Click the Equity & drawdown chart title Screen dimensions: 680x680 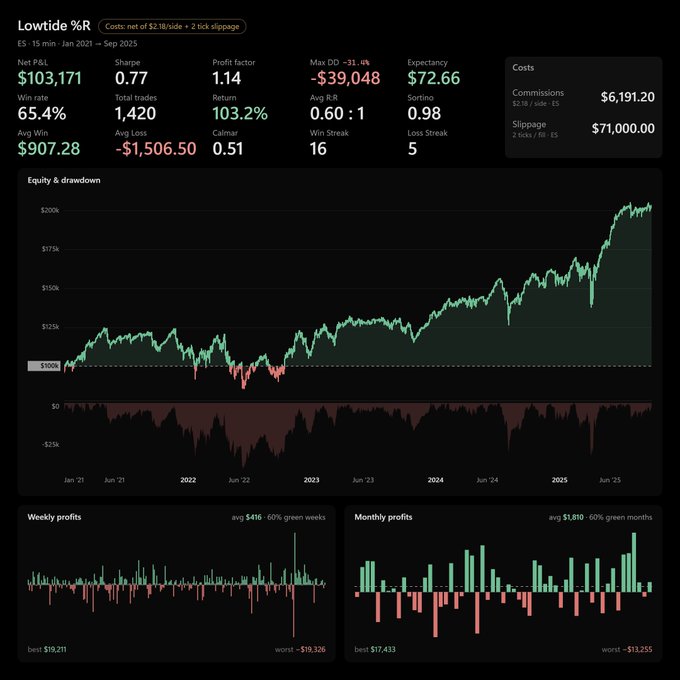pos(64,180)
